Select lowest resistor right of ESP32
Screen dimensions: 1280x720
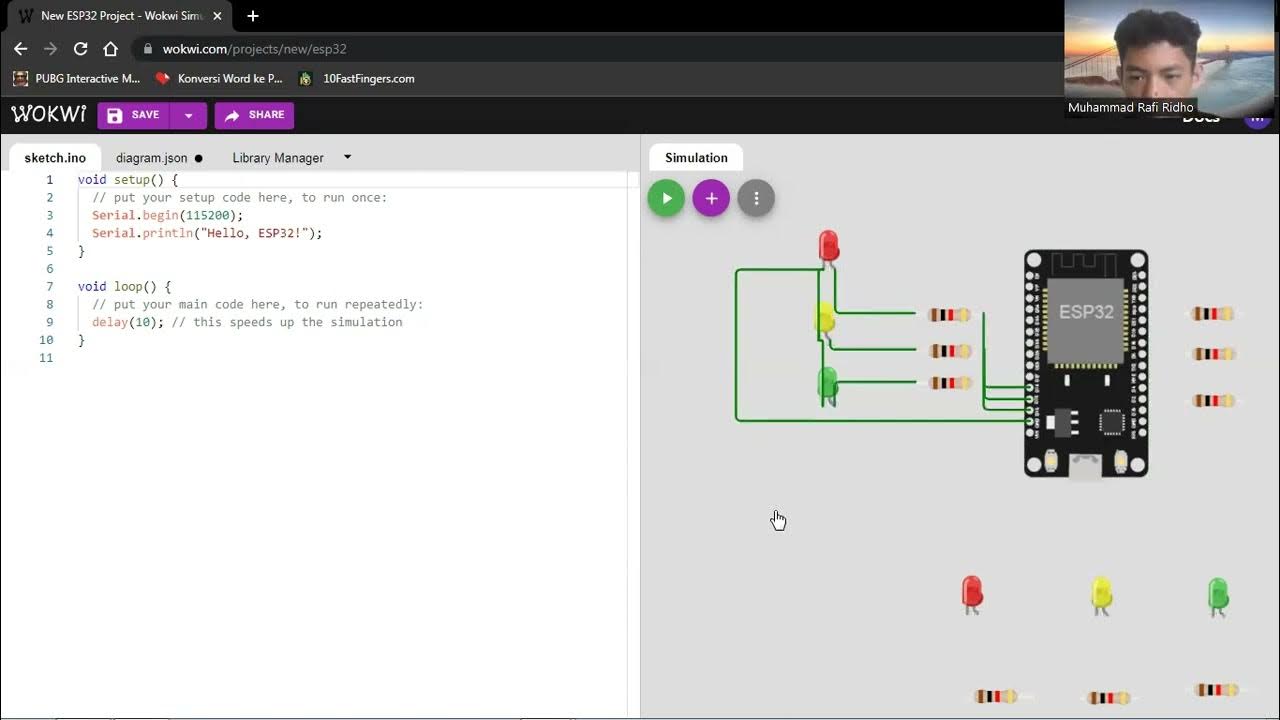[x=1213, y=401]
